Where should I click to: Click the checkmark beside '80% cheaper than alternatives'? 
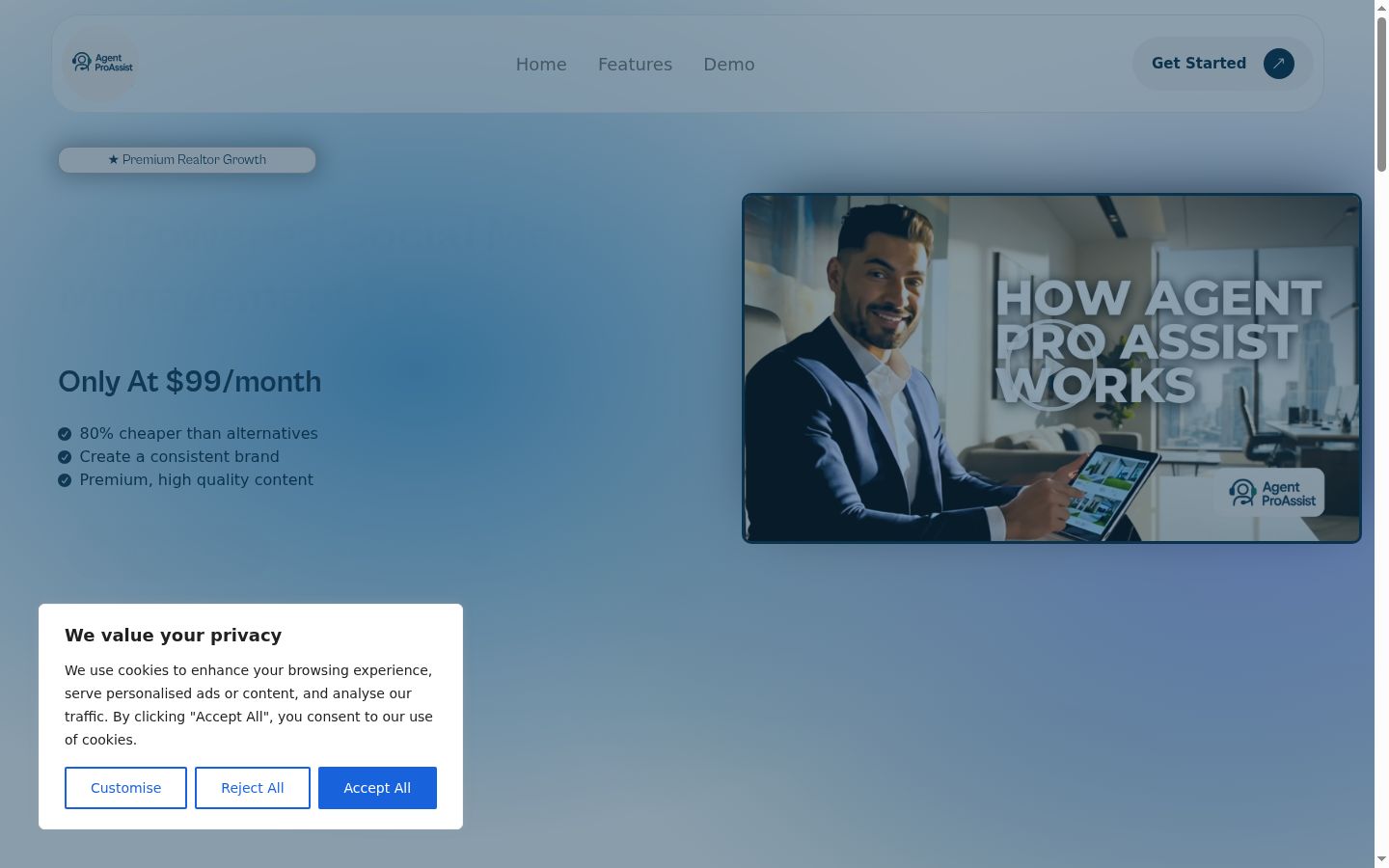point(65,434)
